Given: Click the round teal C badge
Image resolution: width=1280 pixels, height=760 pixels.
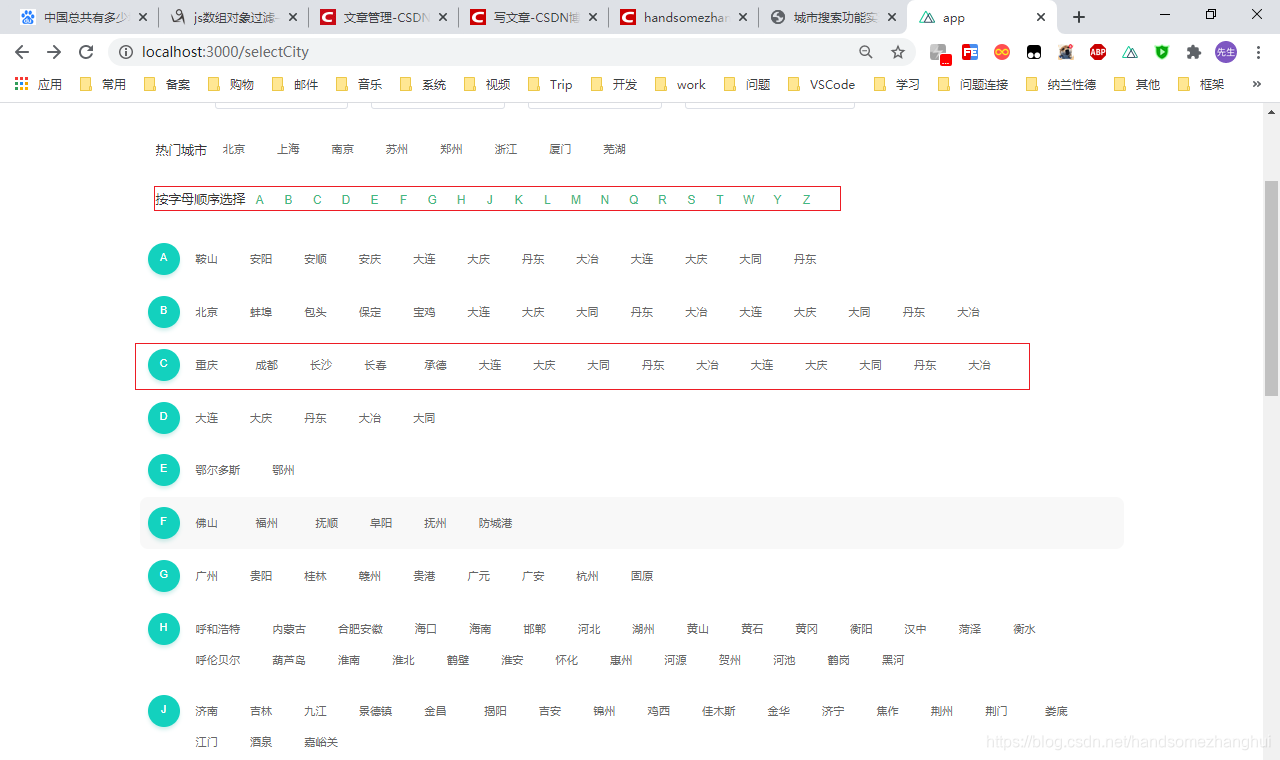Looking at the screenshot, I should click(163, 364).
